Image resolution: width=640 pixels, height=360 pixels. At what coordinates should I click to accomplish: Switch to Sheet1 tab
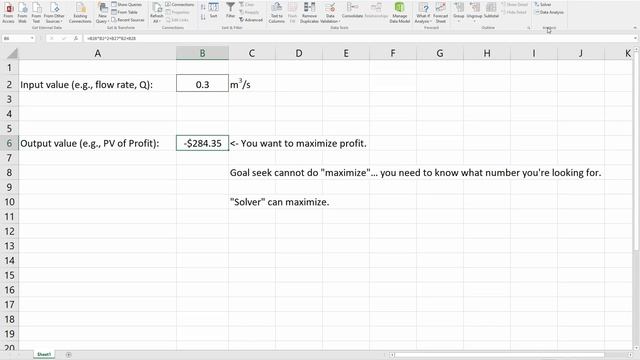coord(44,354)
